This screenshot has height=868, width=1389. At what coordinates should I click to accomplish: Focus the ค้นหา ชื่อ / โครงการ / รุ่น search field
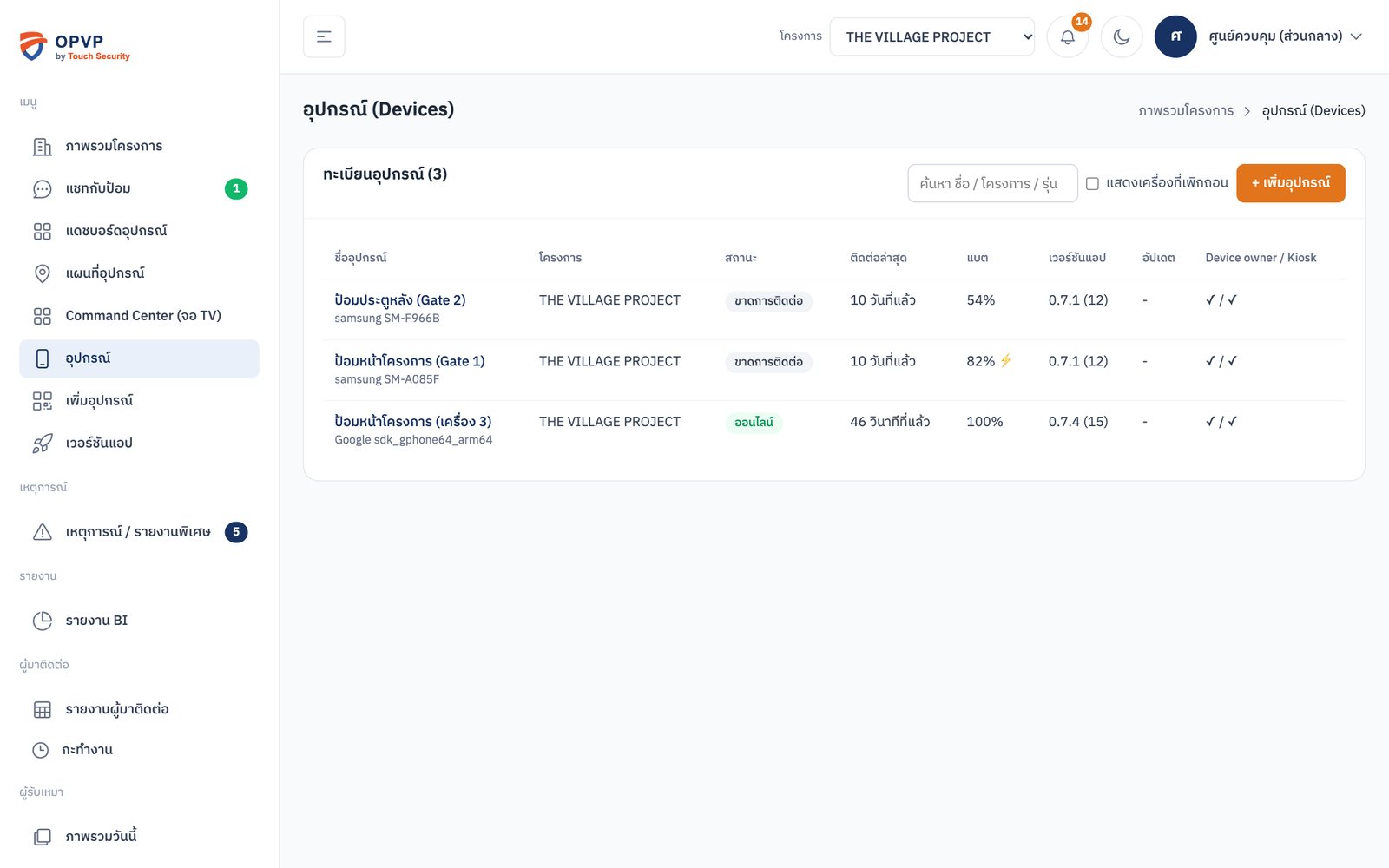tap(992, 183)
